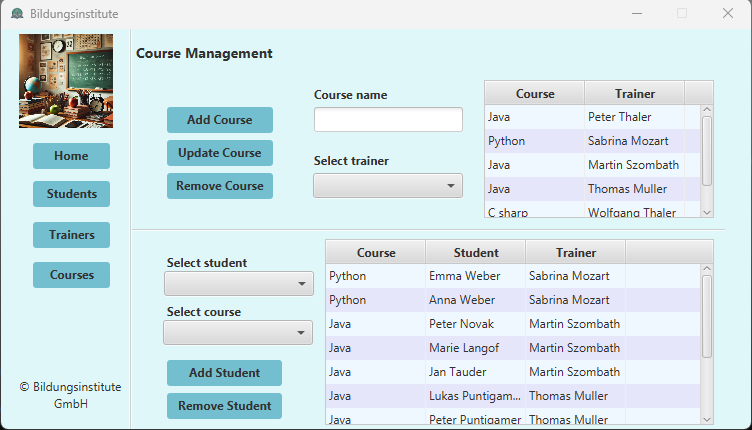The width and height of the screenshot is (752, 430).
Task: Click the Update Course button
Action: click(219, 153)
